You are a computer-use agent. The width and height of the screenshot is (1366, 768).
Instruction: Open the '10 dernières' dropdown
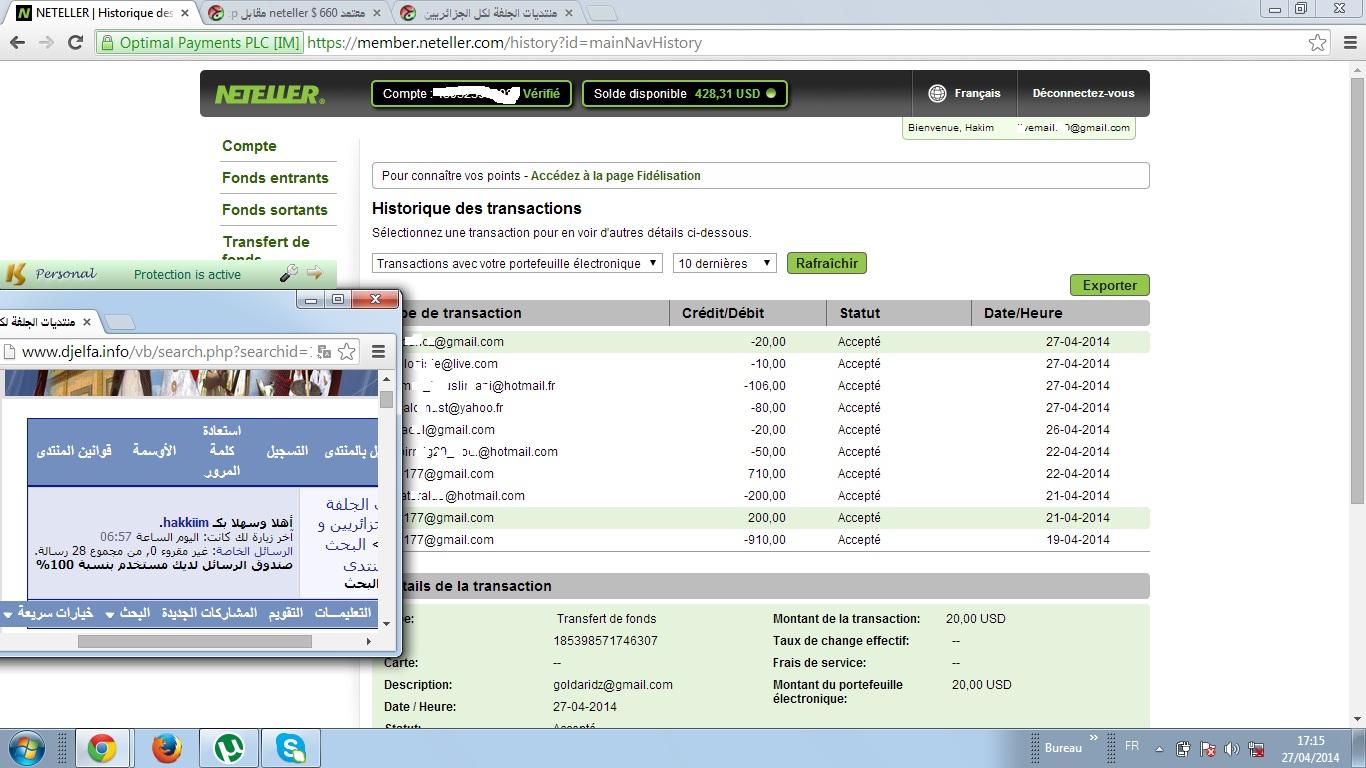(x=725, y=263)
